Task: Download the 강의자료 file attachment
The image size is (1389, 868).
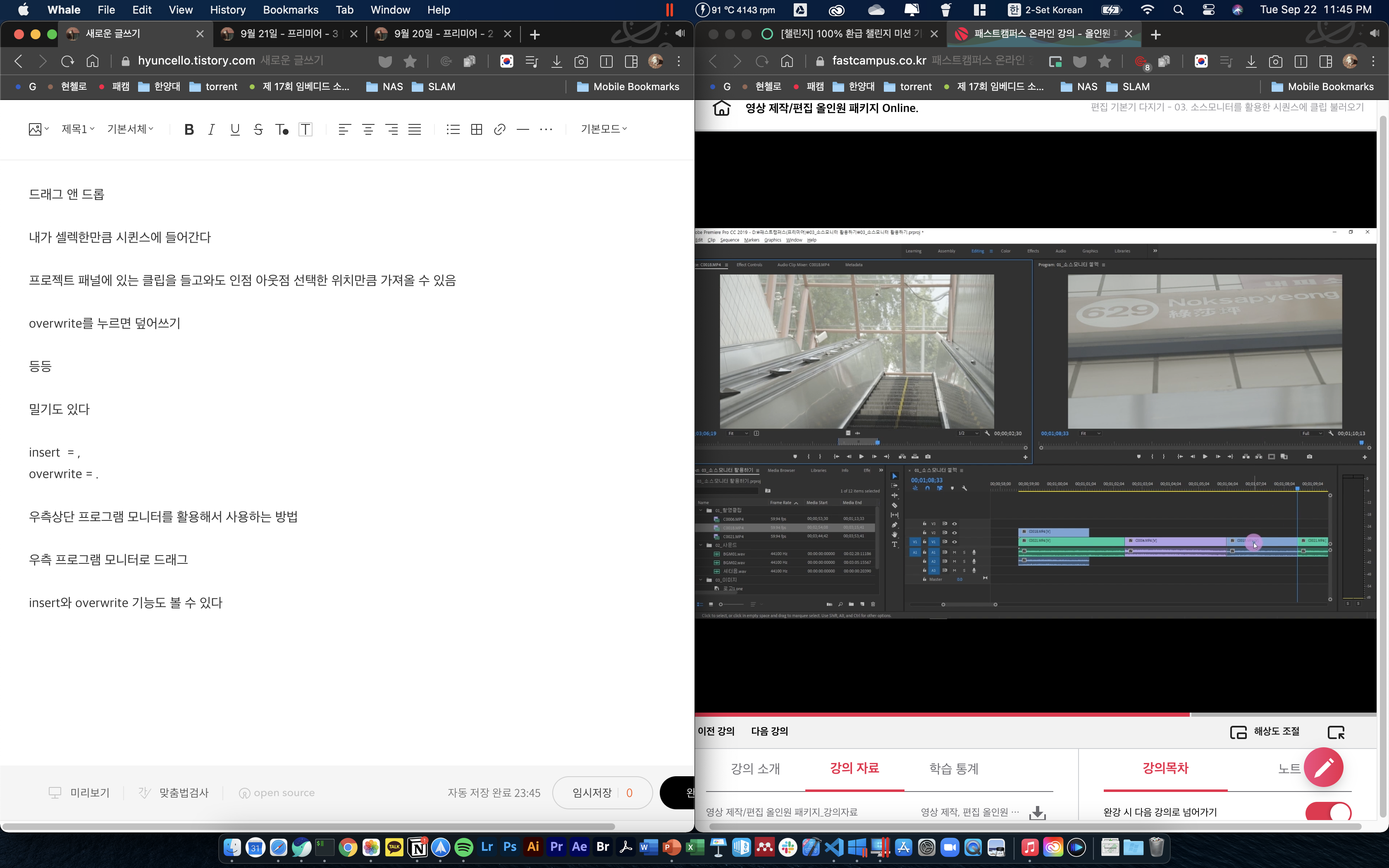Action: [x=1037, y=812]
